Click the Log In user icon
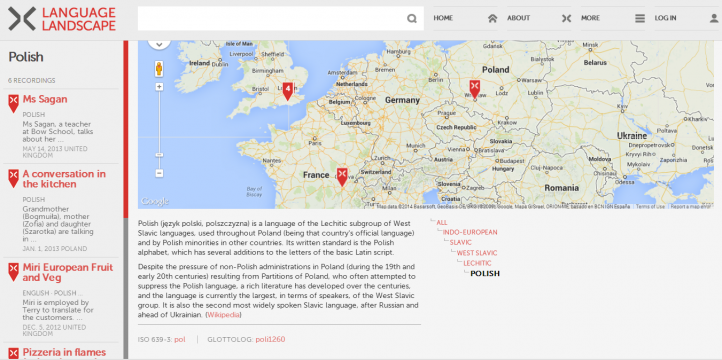 (714, 18)
